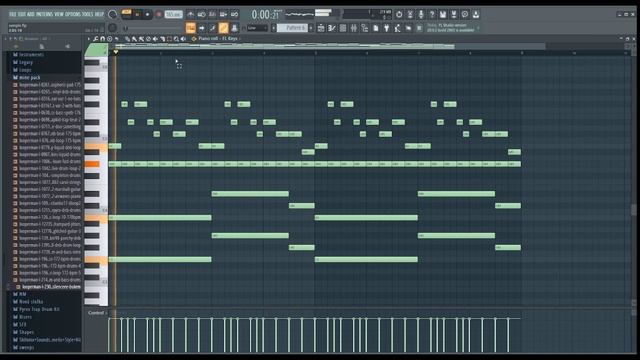Open the HELP menu

click(x=99, y=14)
